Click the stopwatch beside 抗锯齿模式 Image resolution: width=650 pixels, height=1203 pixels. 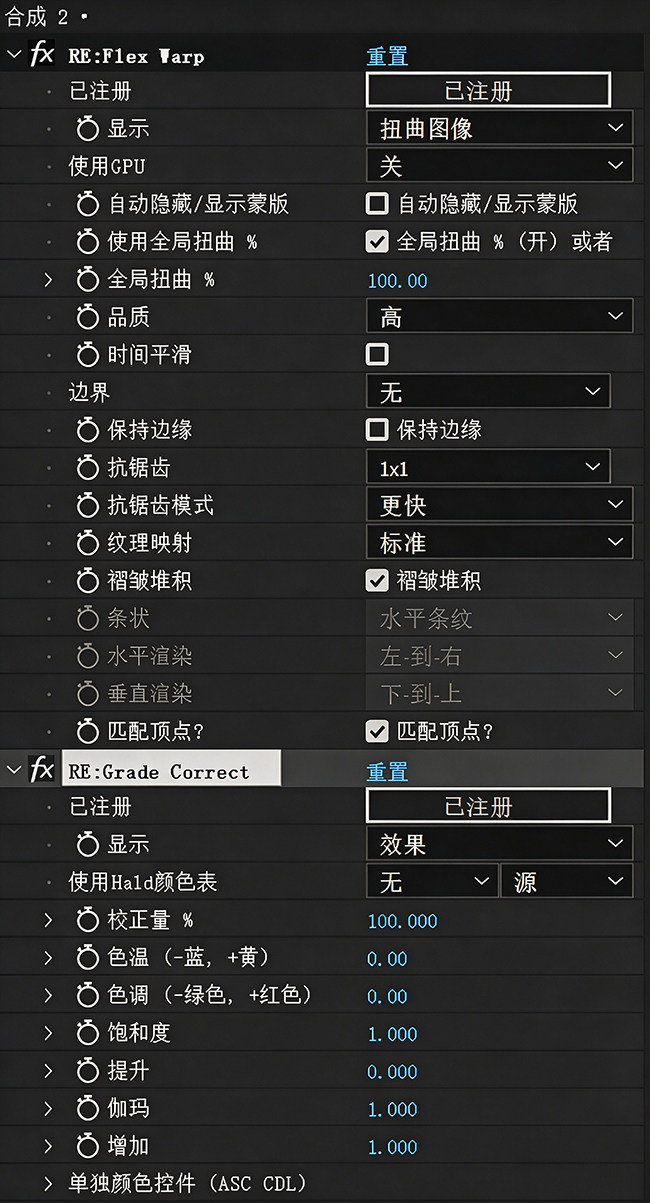tap(88, 506)
